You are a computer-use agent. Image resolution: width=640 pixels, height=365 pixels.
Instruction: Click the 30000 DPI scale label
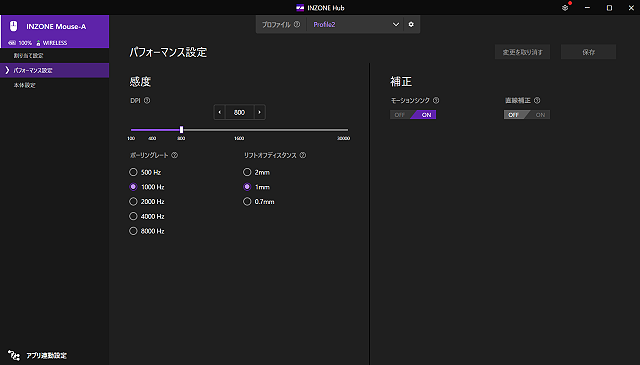coord(344,138)
